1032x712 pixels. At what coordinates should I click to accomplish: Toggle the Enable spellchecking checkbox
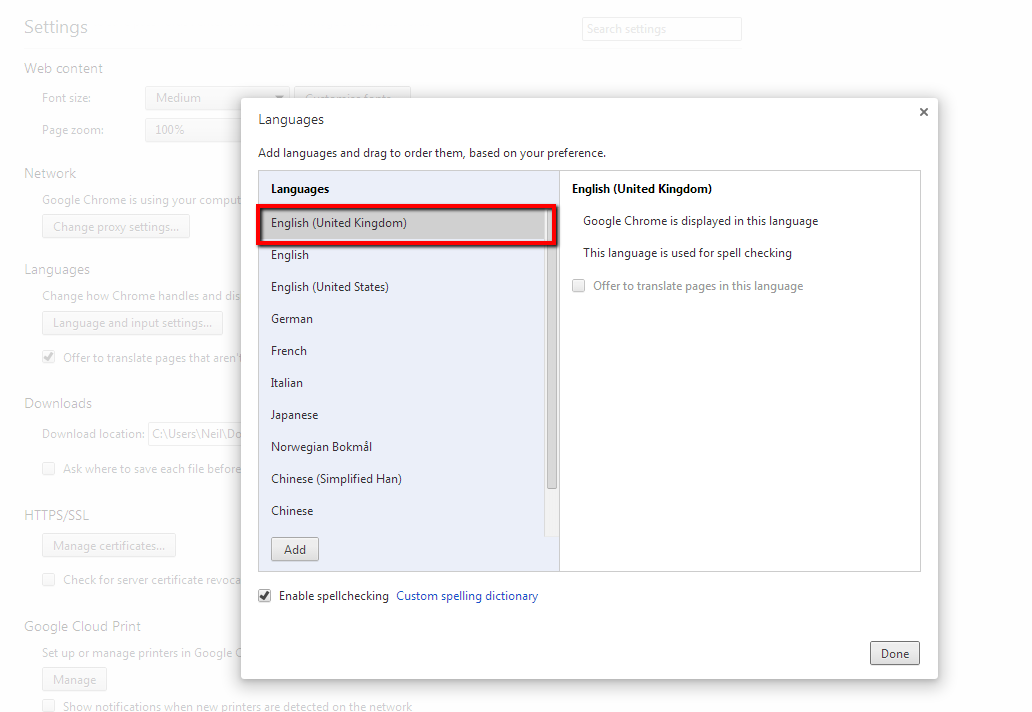click(x=265, y=596)
